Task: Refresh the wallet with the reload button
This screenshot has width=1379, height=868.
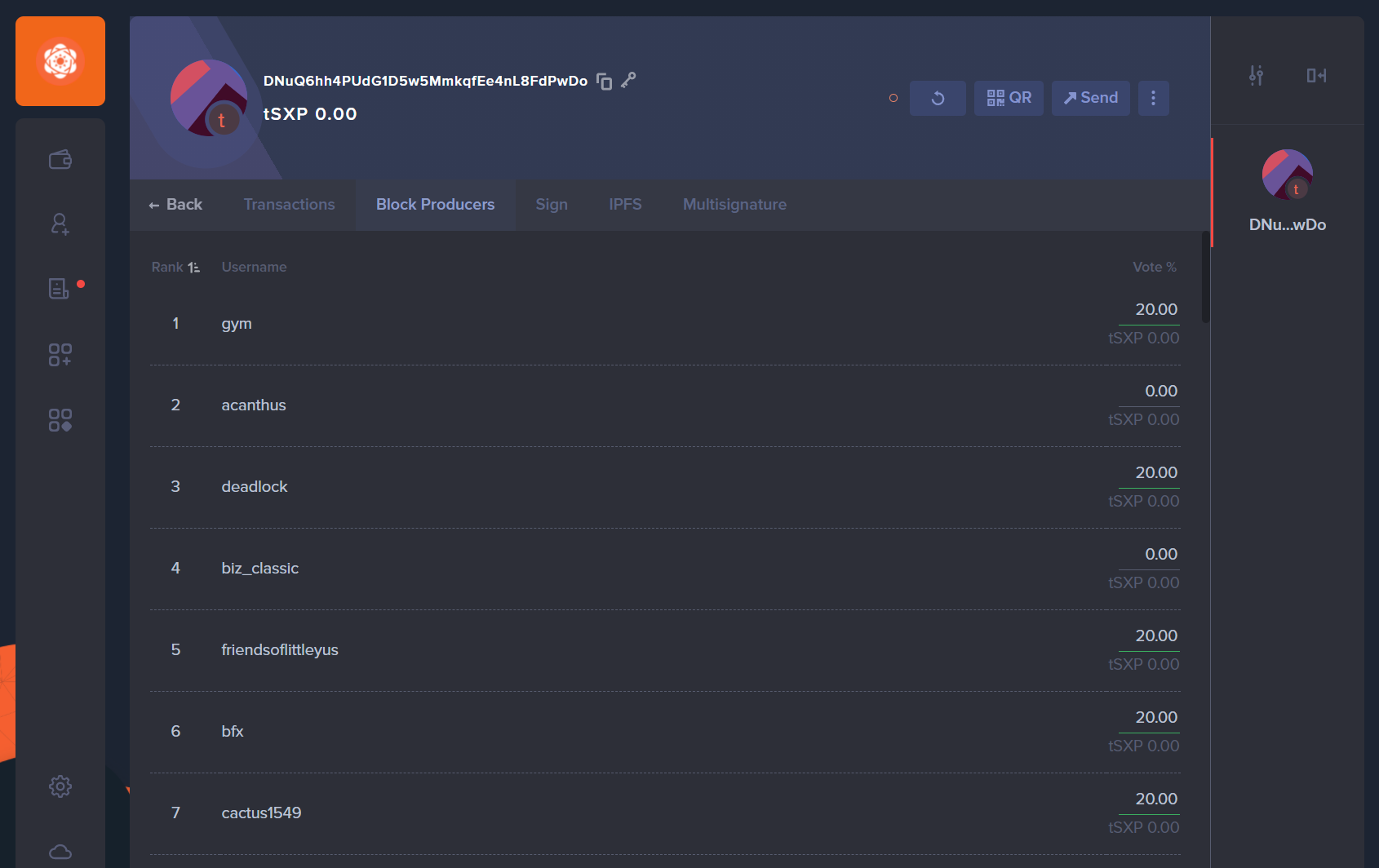Action: (x=938, y=98)
